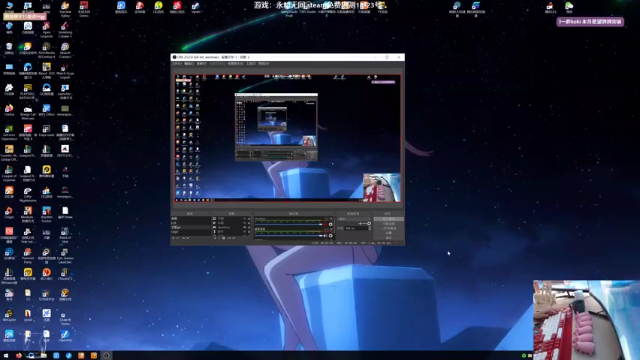
Task: Add a scene with the plus icon
Action: pyautogui.click(x=173, y=238)
